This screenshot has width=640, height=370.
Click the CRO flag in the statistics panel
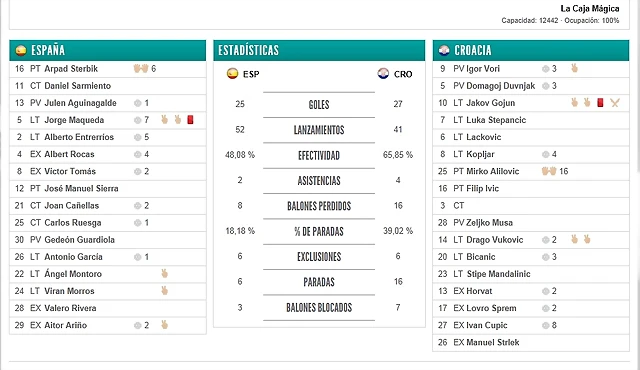(x=383, y=74)
